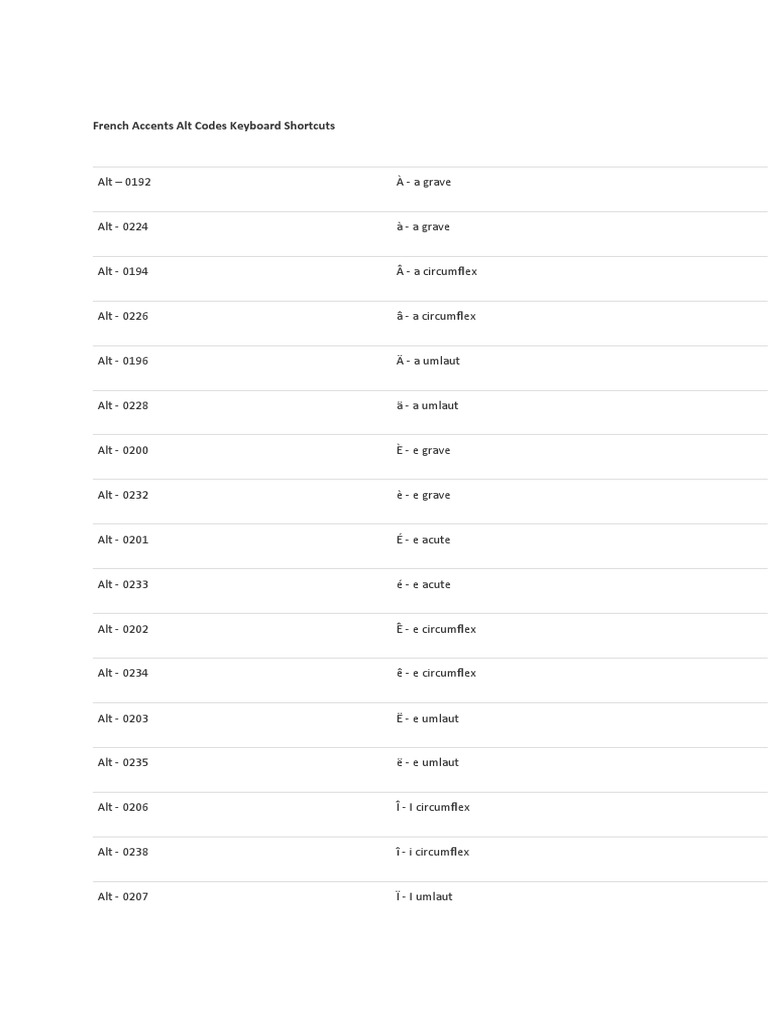Select the capital Â a circumflex entry
The image size is (768, 1024).
click(x=436, y=272)
